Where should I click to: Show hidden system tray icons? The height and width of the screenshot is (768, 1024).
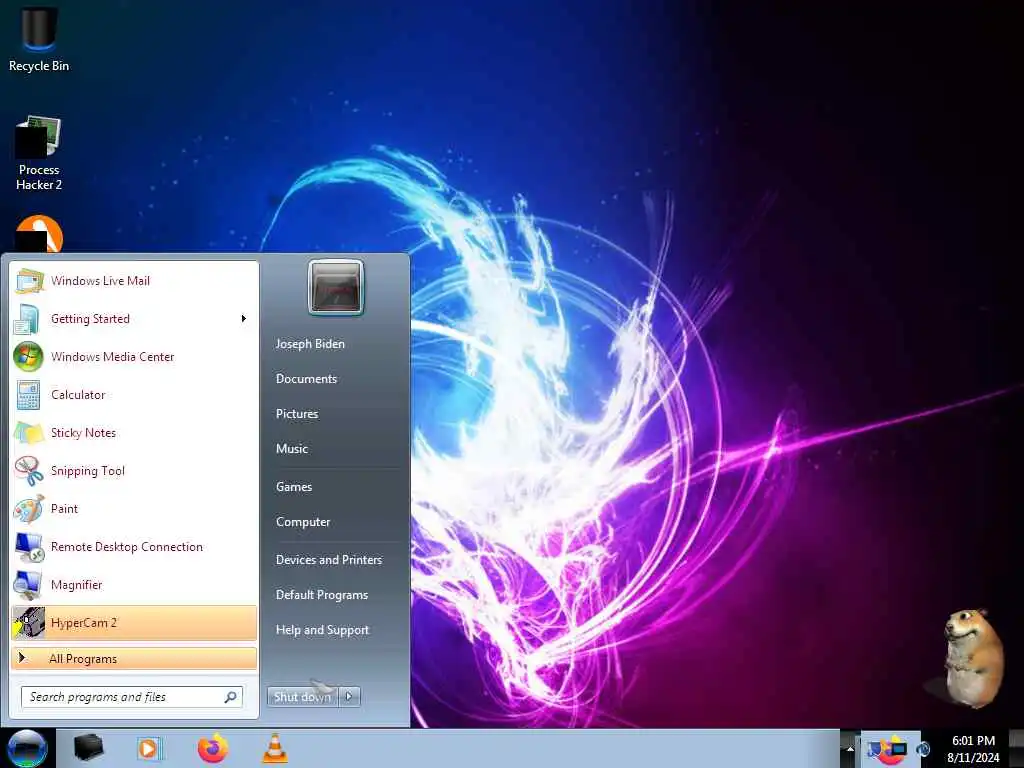click(850, 749)
